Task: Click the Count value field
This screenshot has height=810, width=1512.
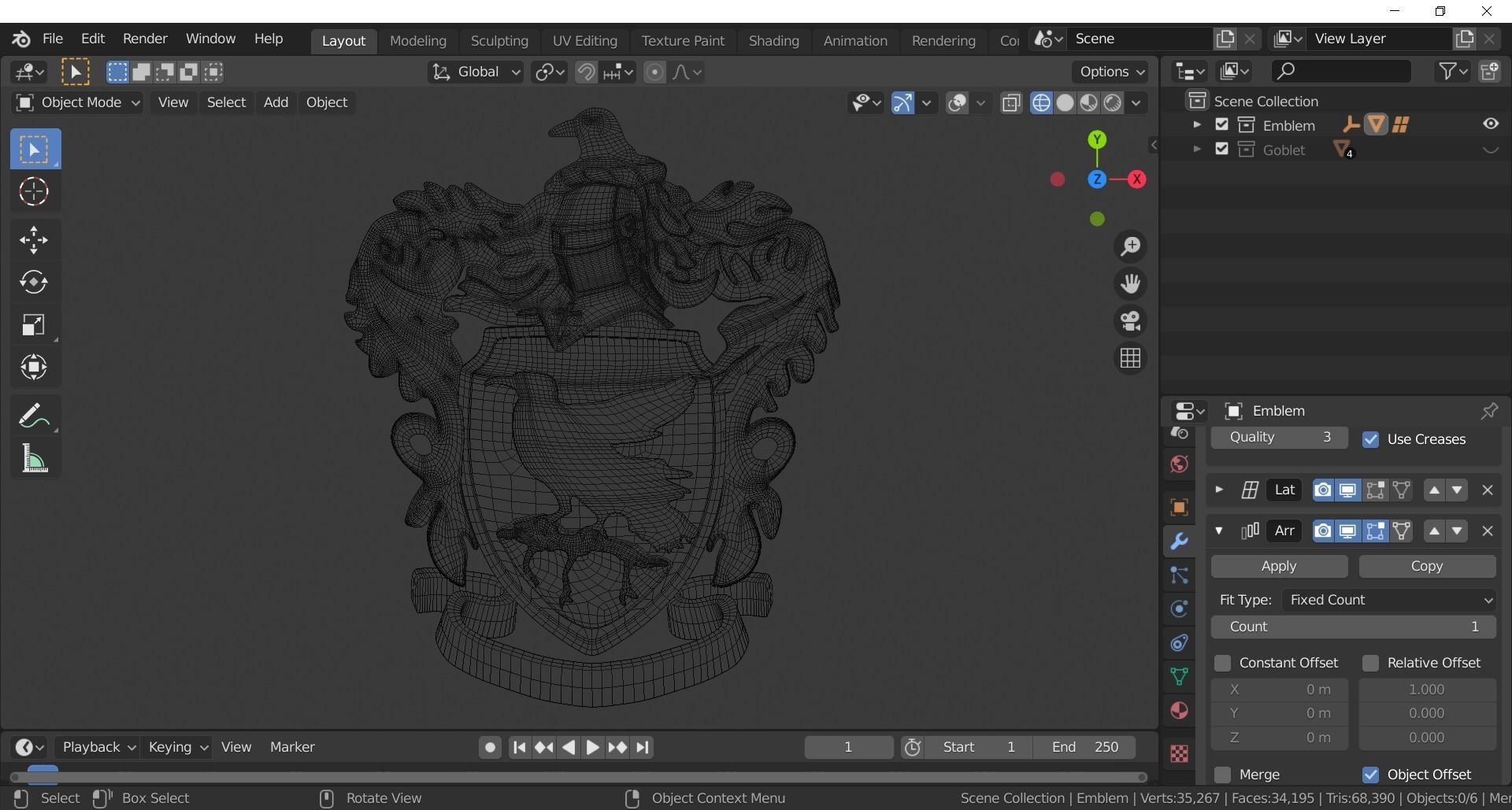Action: click(1354, 627)
